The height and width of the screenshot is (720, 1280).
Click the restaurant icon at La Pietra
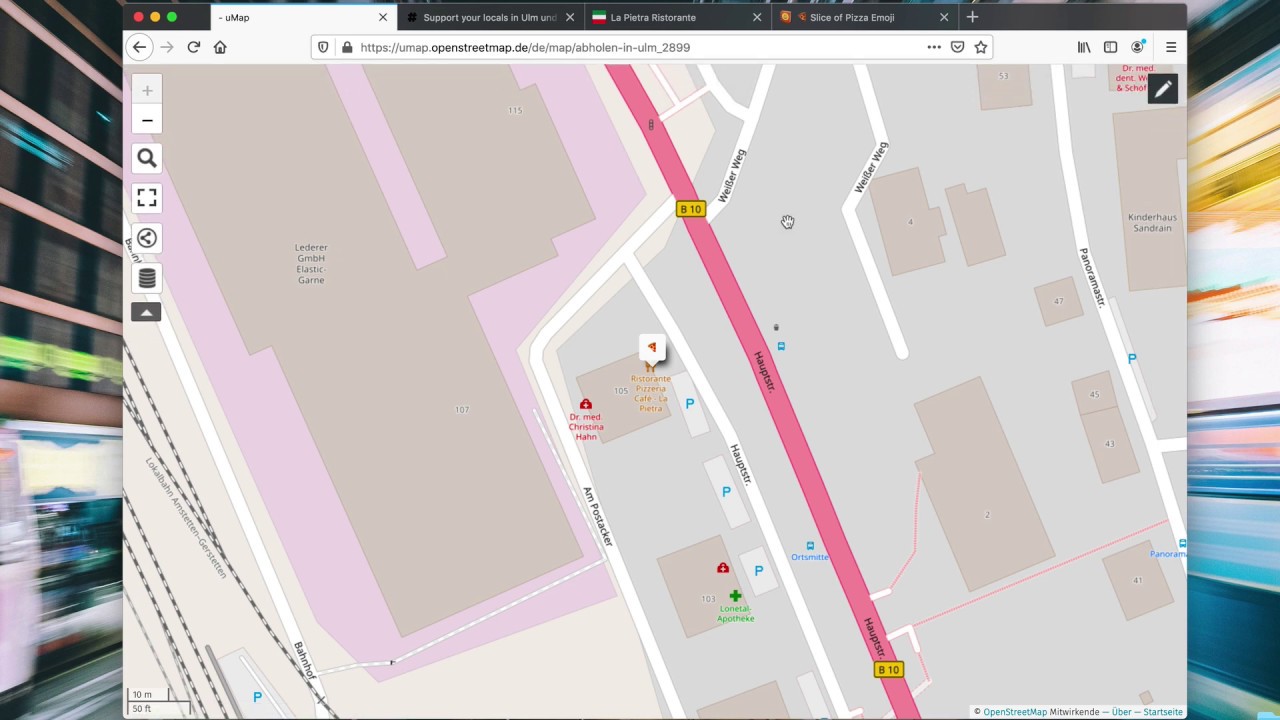[650, 367]
